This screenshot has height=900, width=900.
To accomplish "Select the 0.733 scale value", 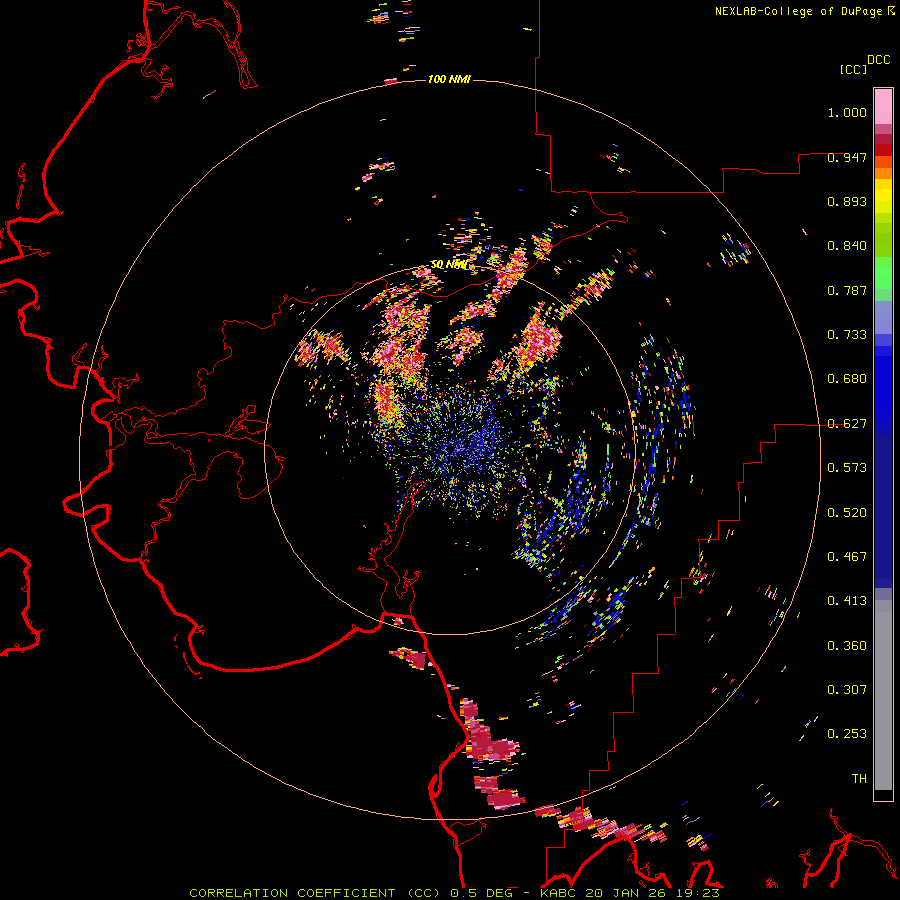I will pos(847,335).
